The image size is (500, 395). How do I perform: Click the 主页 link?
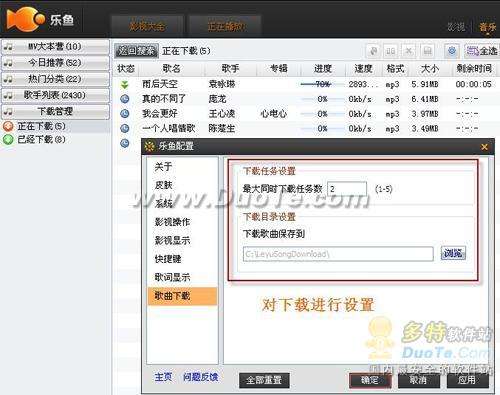(163, 377)
